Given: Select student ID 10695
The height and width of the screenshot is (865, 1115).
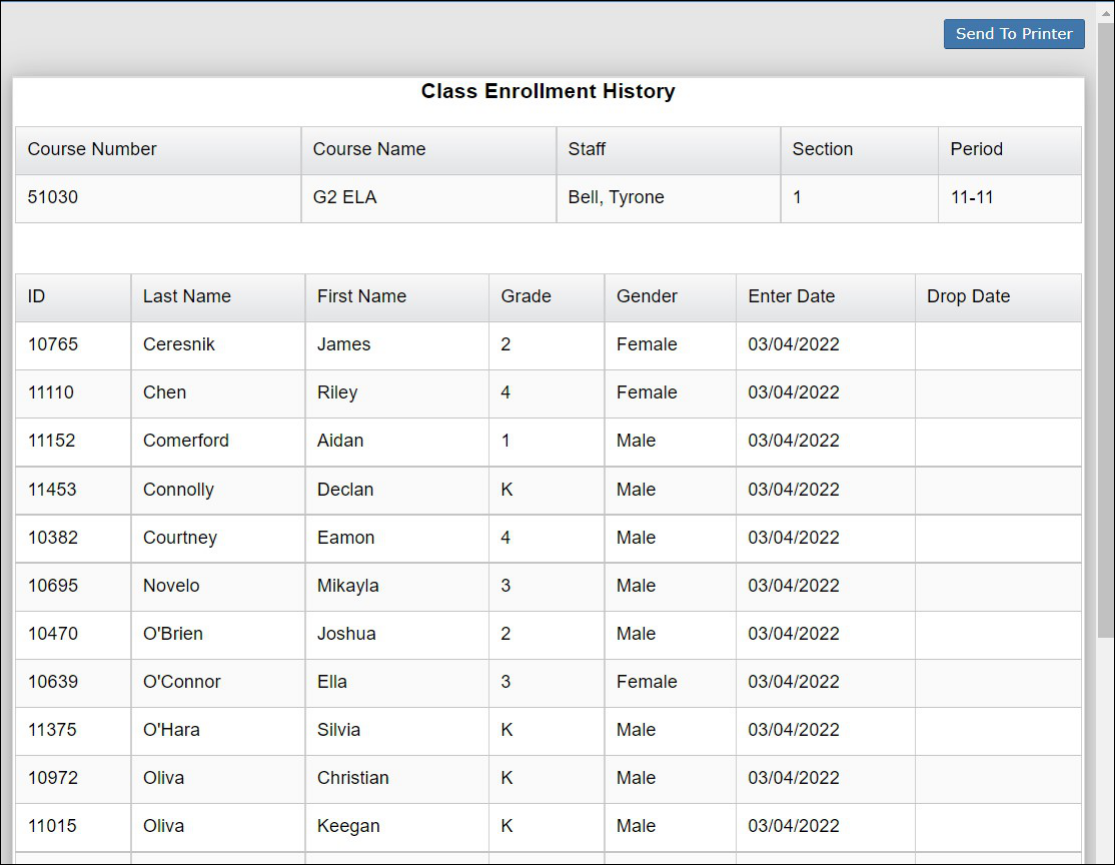Looking at the screenshot, I should 53,586.
